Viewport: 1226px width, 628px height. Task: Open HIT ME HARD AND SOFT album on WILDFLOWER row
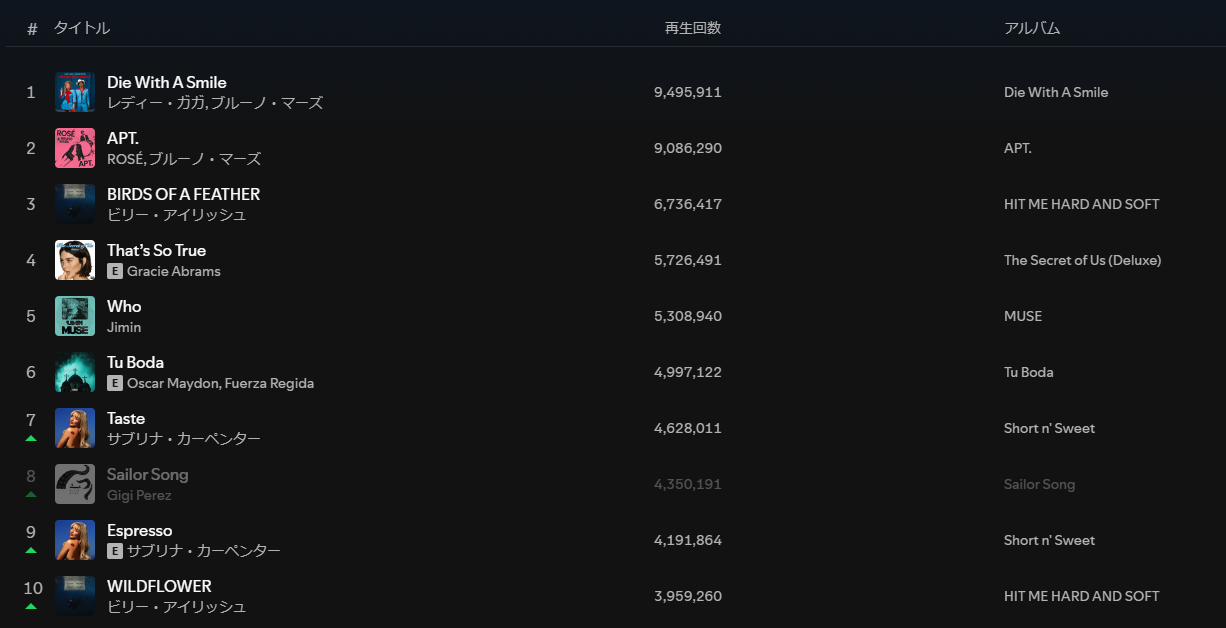coord(1082,596)
